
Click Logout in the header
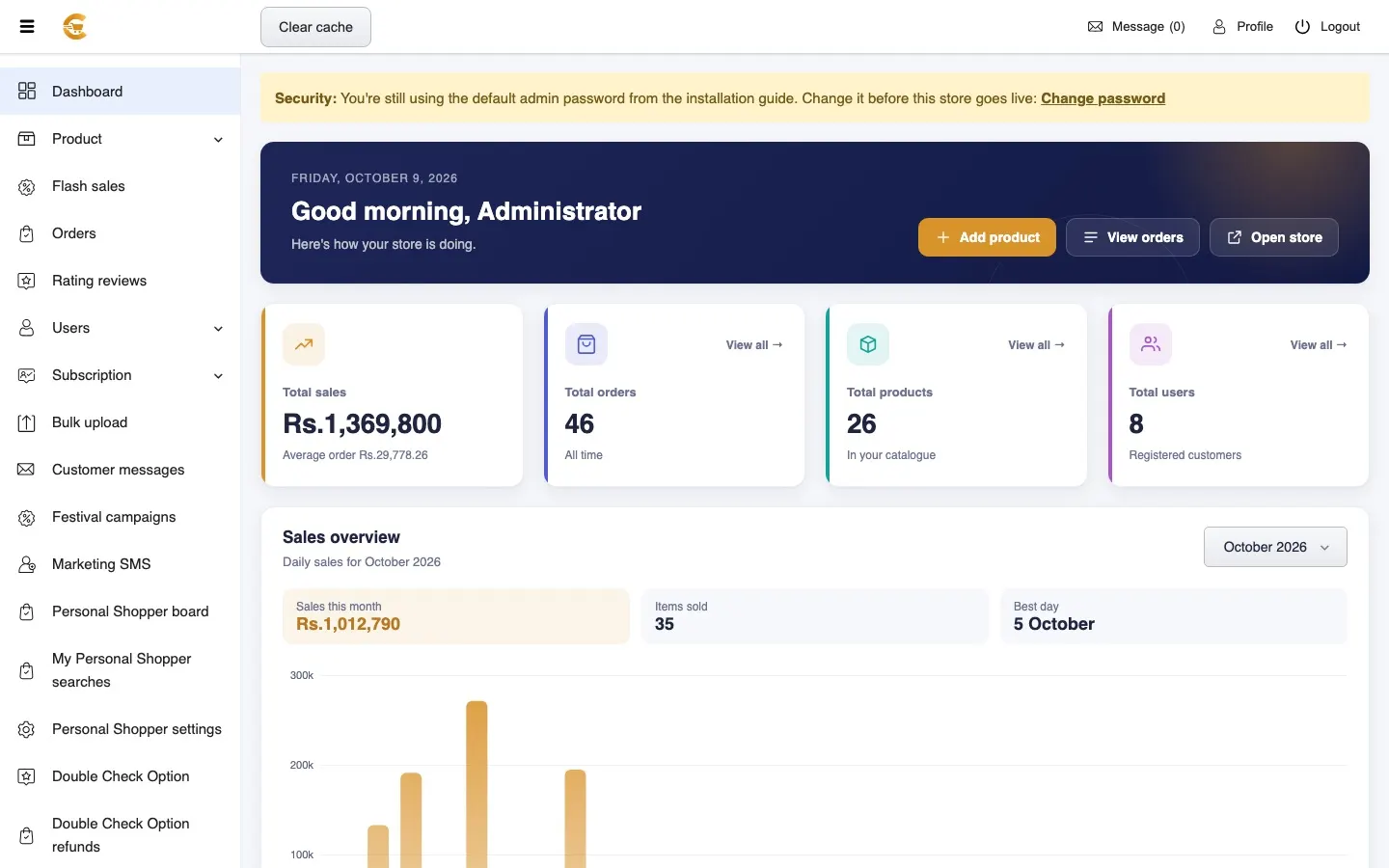[x=1327, y=27]
